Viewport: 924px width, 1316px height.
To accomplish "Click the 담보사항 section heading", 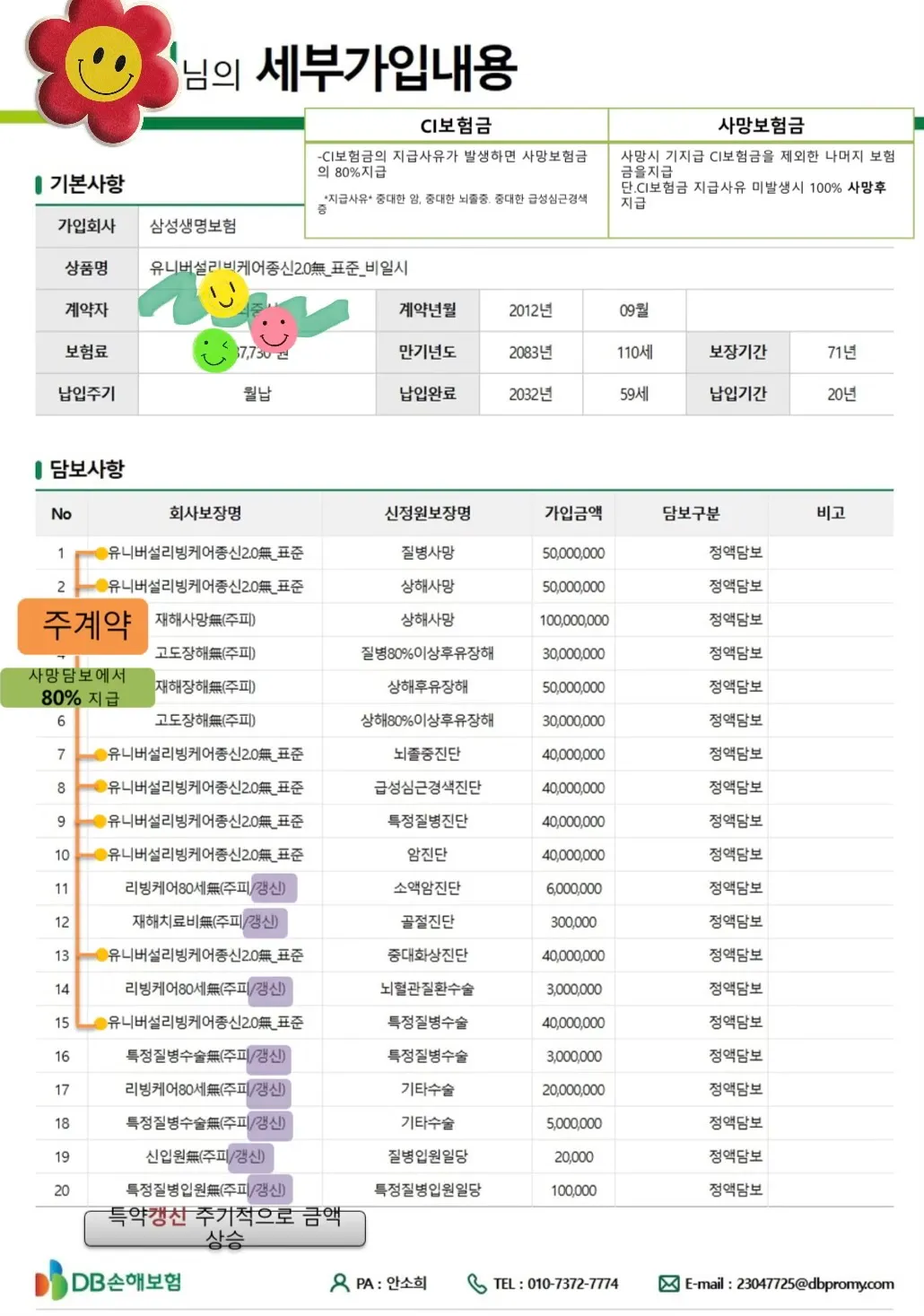I will 87,468.
